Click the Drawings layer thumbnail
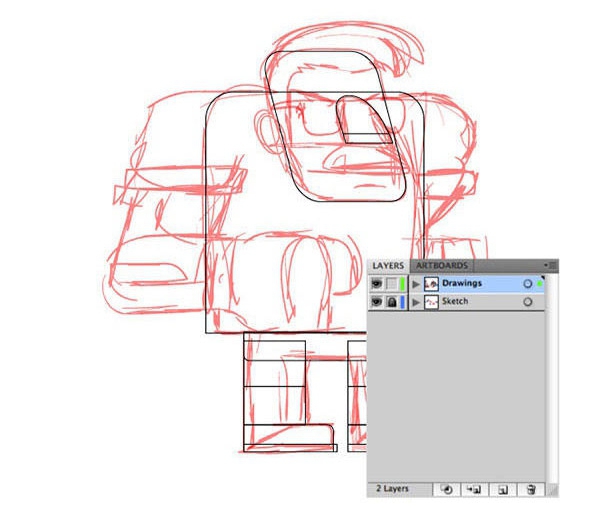 [430, 284]
